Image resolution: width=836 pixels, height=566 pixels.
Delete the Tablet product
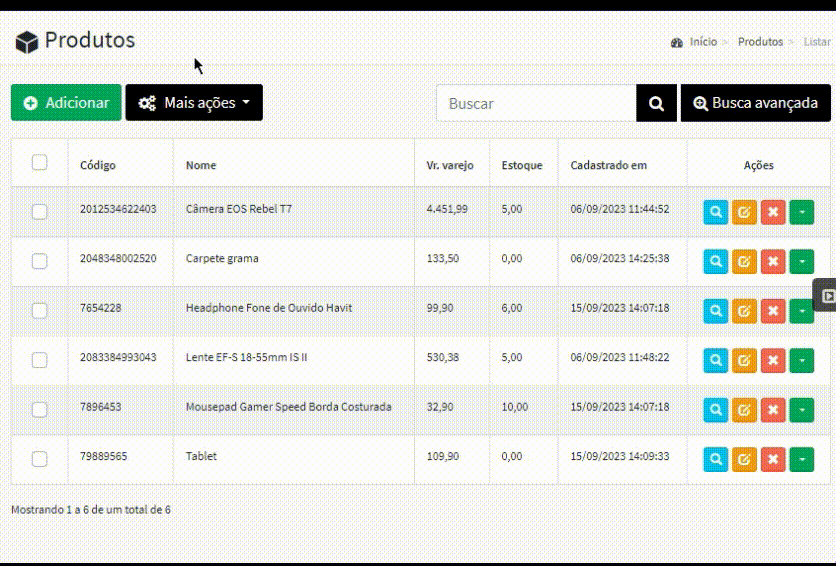773,459
